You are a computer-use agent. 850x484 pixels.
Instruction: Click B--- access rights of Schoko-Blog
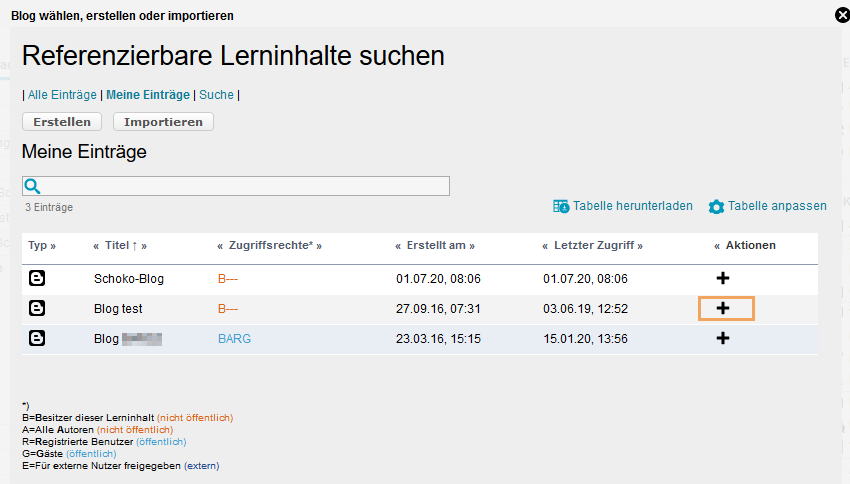click(228, 279)
